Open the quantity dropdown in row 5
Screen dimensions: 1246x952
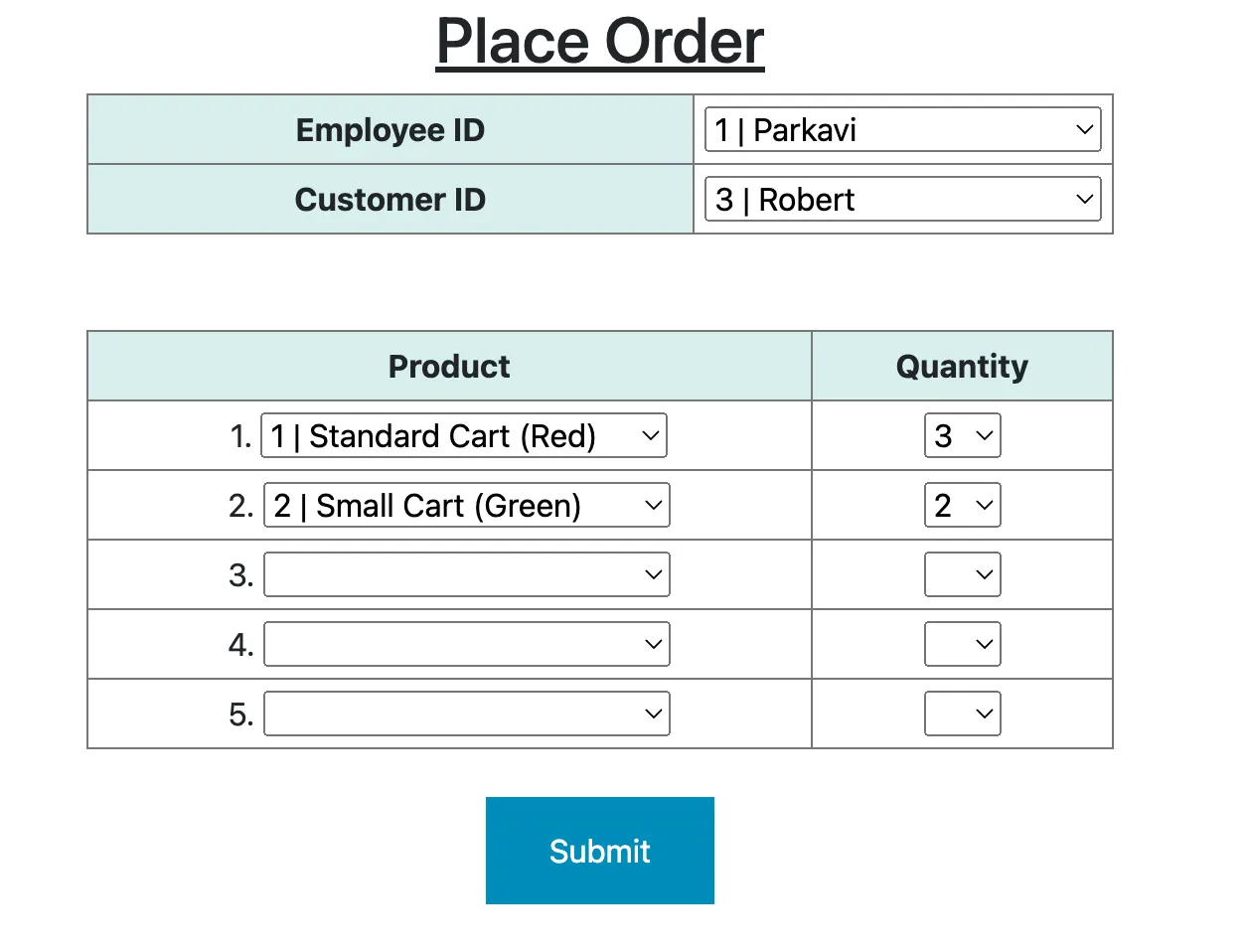(962, 714)
